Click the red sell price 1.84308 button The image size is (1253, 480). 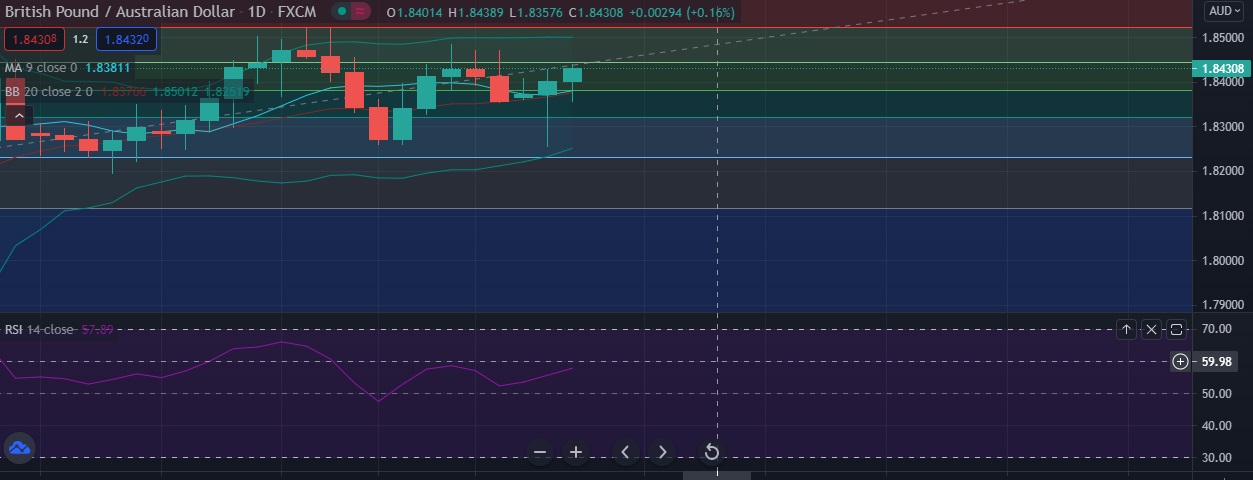[35, 40]
